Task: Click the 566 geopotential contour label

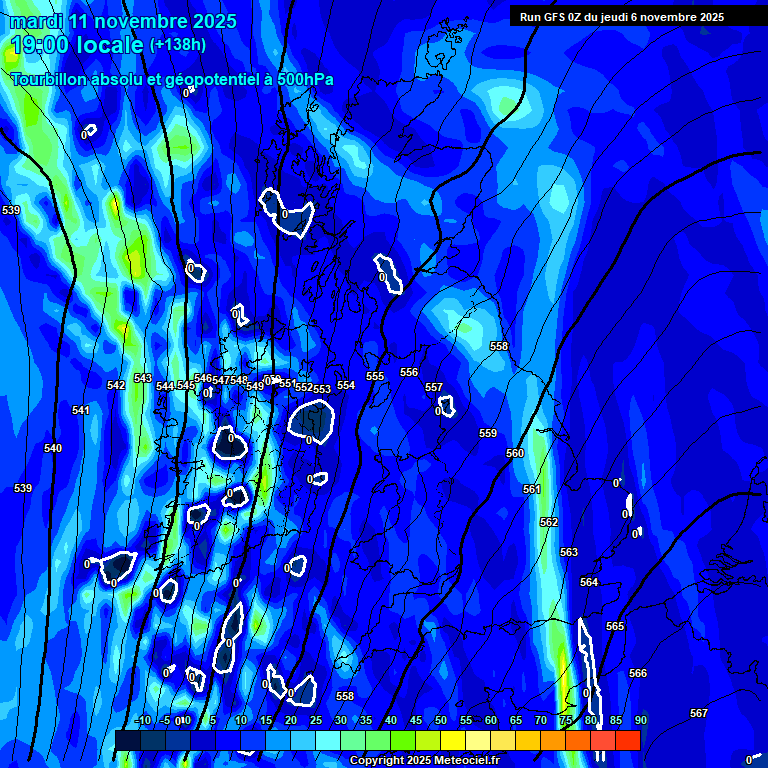Action: (x=638, y=673)
